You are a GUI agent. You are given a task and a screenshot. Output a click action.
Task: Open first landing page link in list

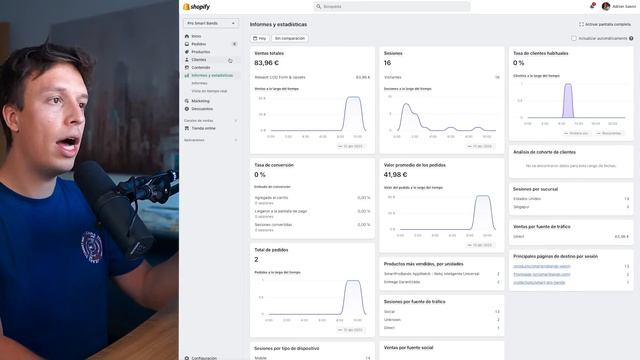542,266
